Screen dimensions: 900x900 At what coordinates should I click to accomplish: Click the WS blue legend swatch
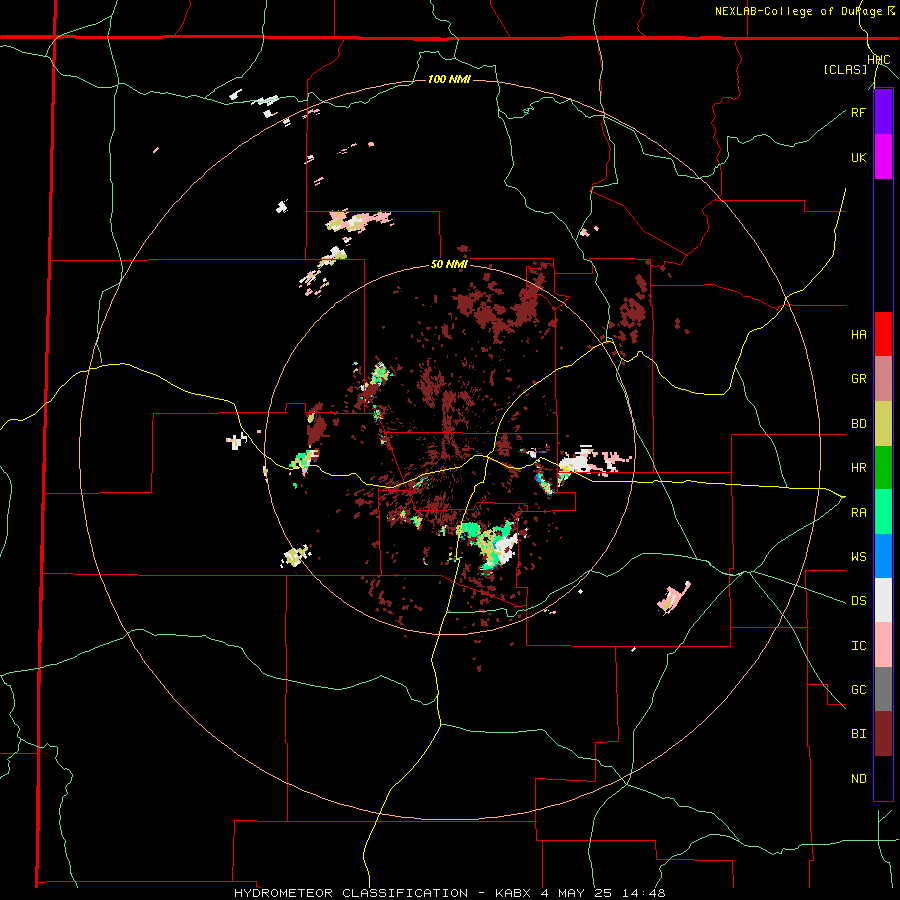coord(883,556)
